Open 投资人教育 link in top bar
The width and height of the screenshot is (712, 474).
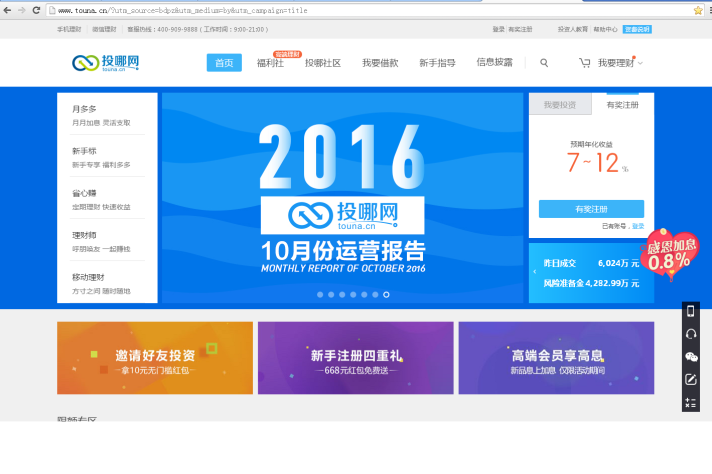click(x=573, y=29)
